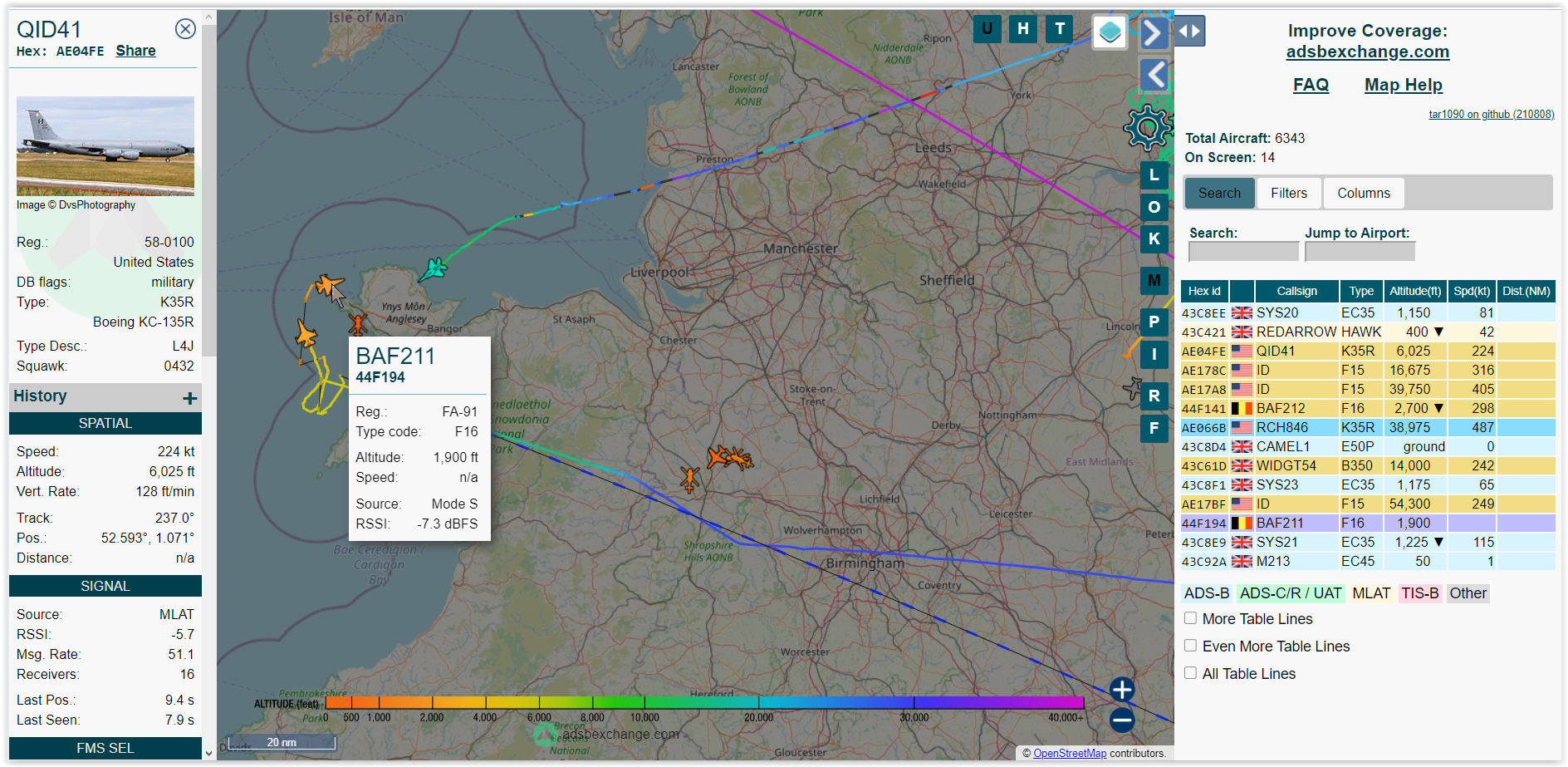Select the WIDGT54 row in aircraft table
Viewport: 1568px width, 767px height.
[x=1368, y=465]
